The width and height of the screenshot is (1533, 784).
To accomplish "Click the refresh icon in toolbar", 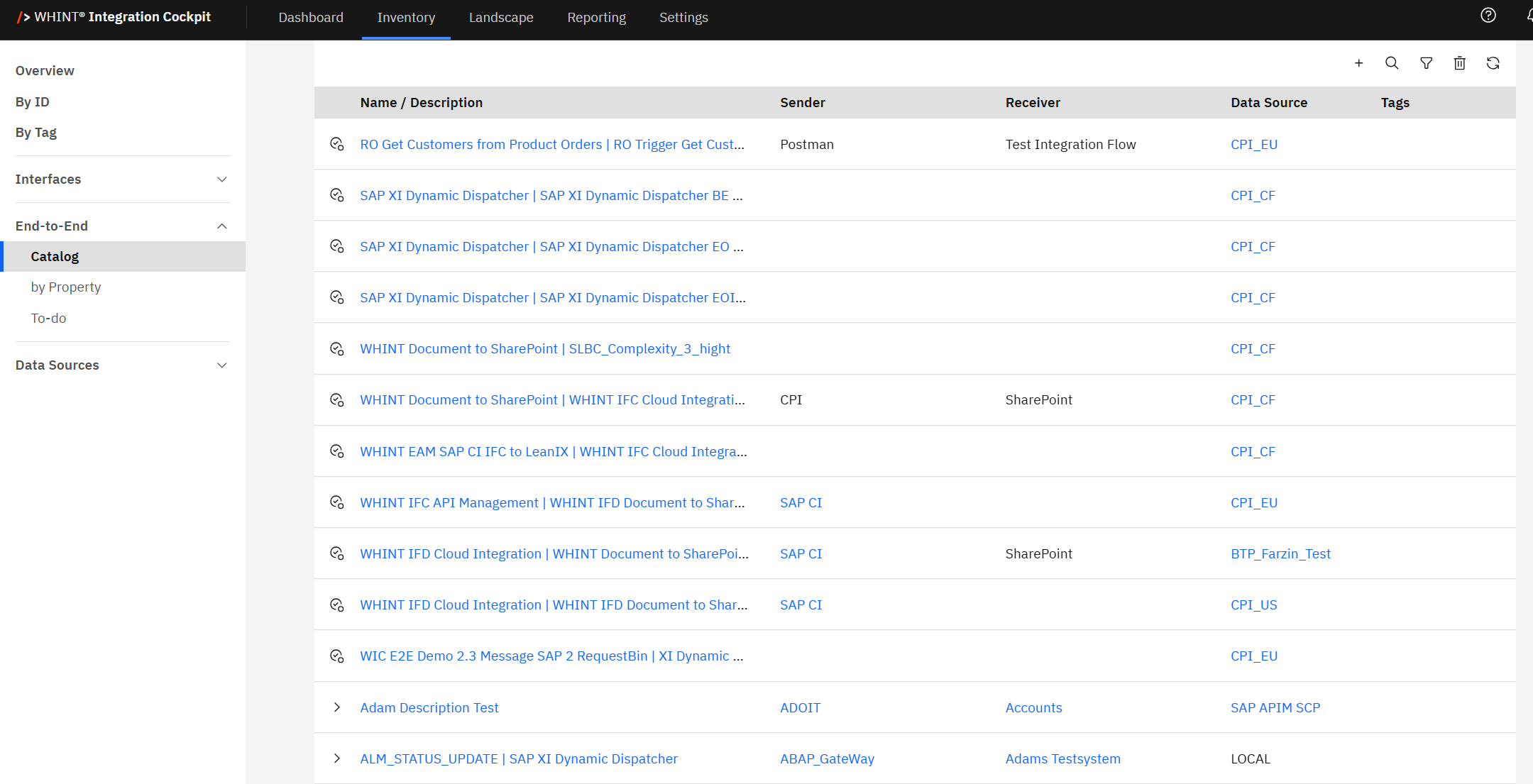I will pos(1493,63).
